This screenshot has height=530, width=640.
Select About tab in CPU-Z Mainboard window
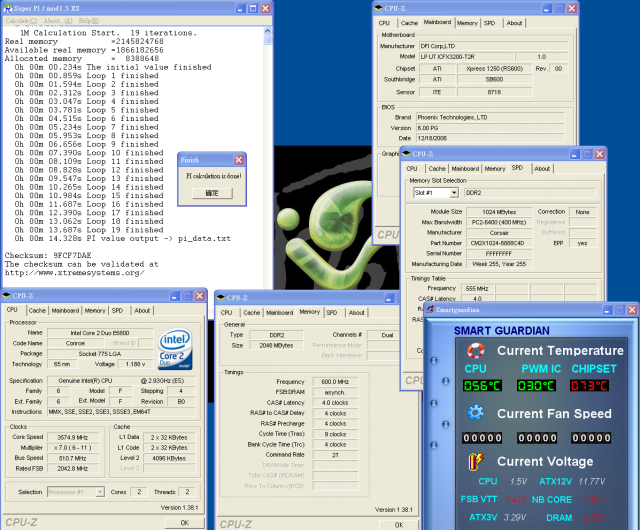point(514,23)
